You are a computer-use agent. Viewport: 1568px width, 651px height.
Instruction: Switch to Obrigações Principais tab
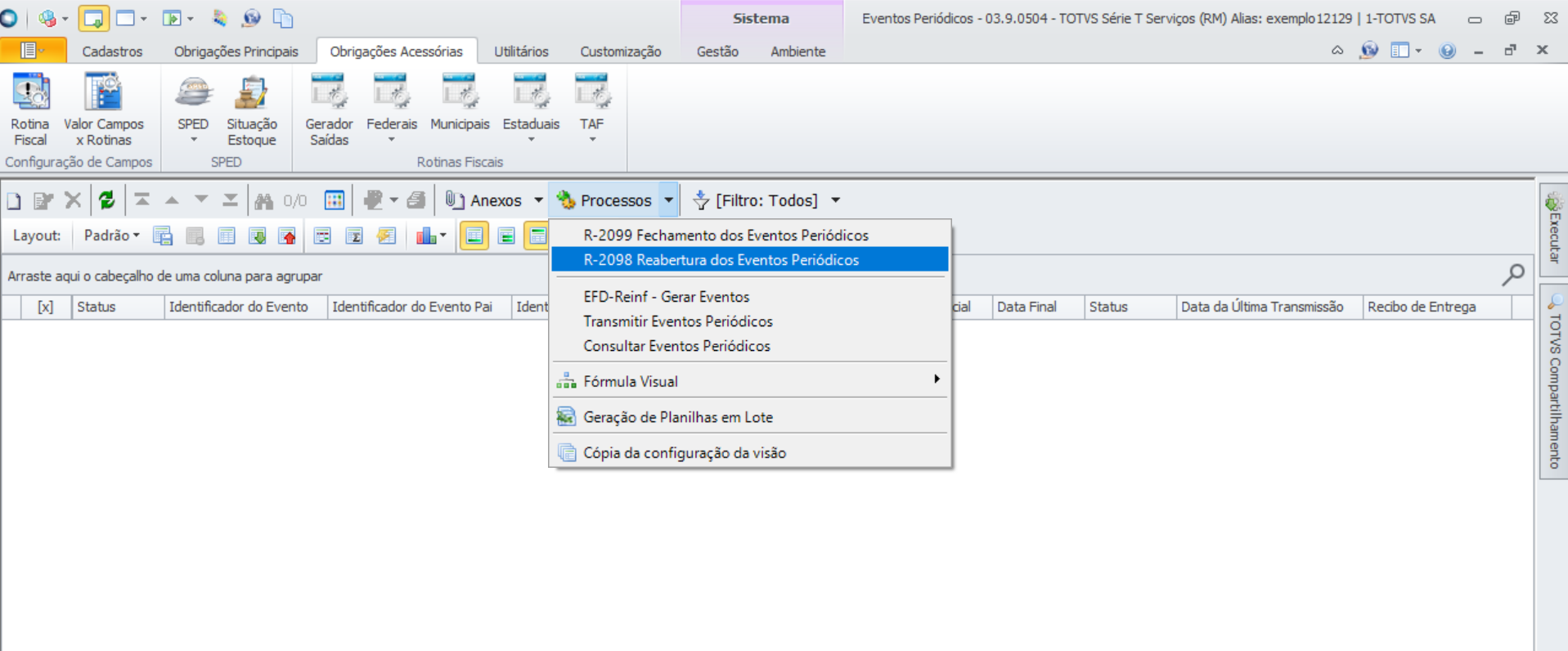click(236, 52)
